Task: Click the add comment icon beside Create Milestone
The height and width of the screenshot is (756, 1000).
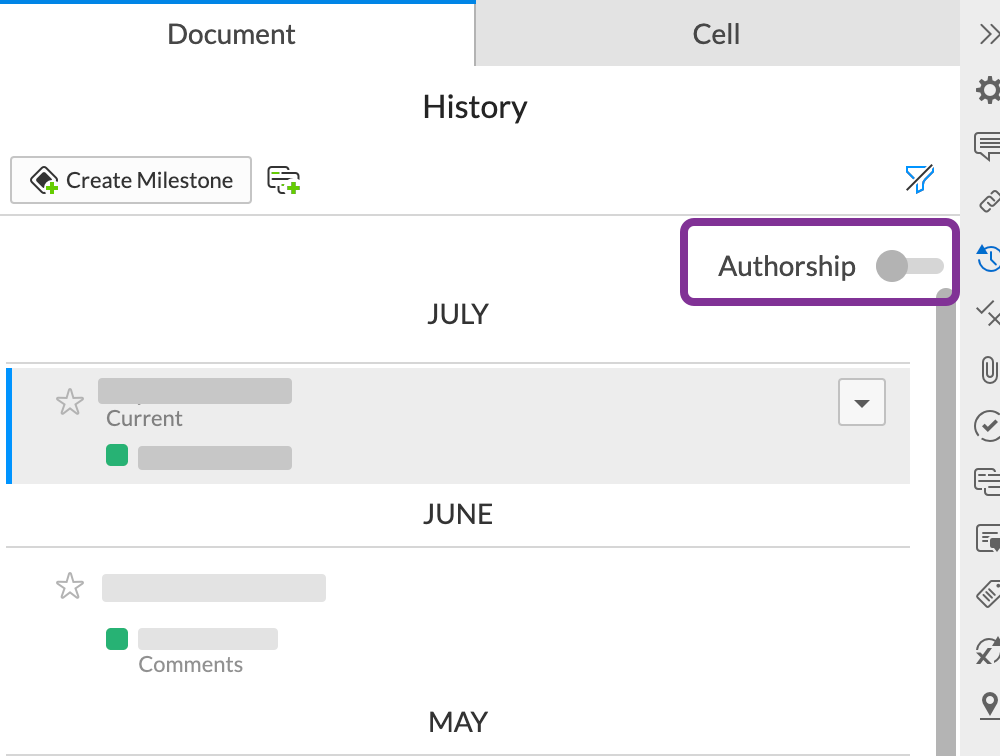Action: [x=284, y=180]
